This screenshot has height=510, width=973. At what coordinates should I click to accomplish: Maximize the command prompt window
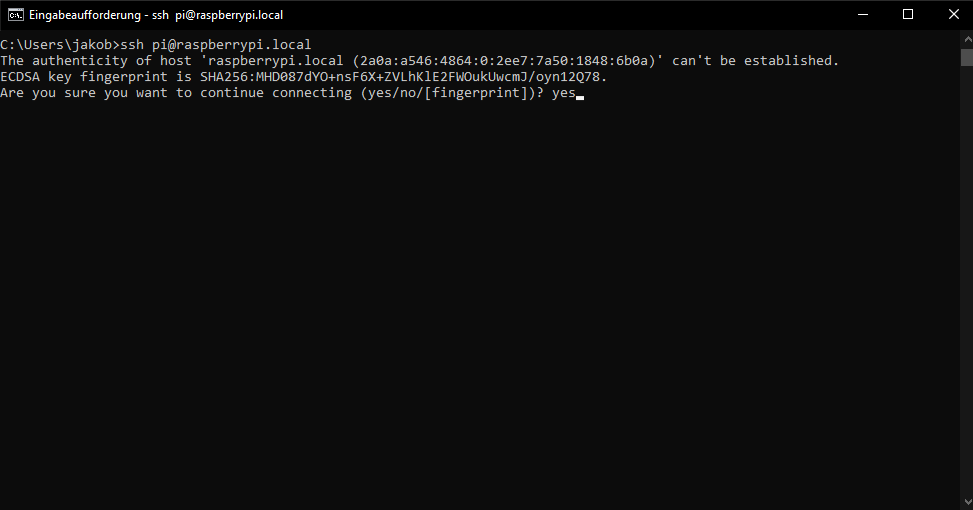pyautogui.click(x=908, y=14)
